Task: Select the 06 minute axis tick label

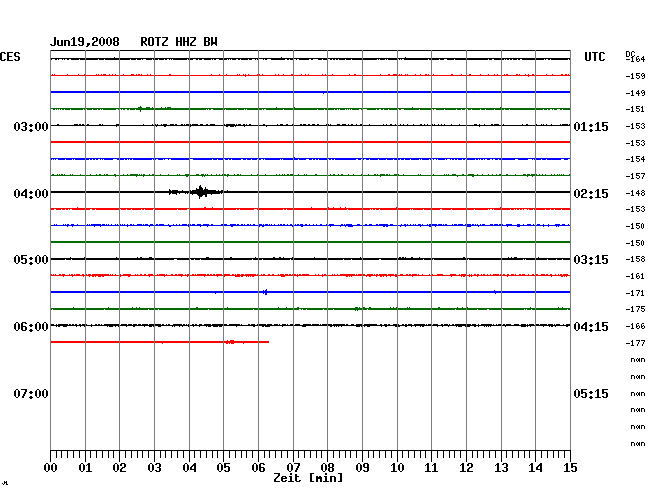Action: coord(258,468)
